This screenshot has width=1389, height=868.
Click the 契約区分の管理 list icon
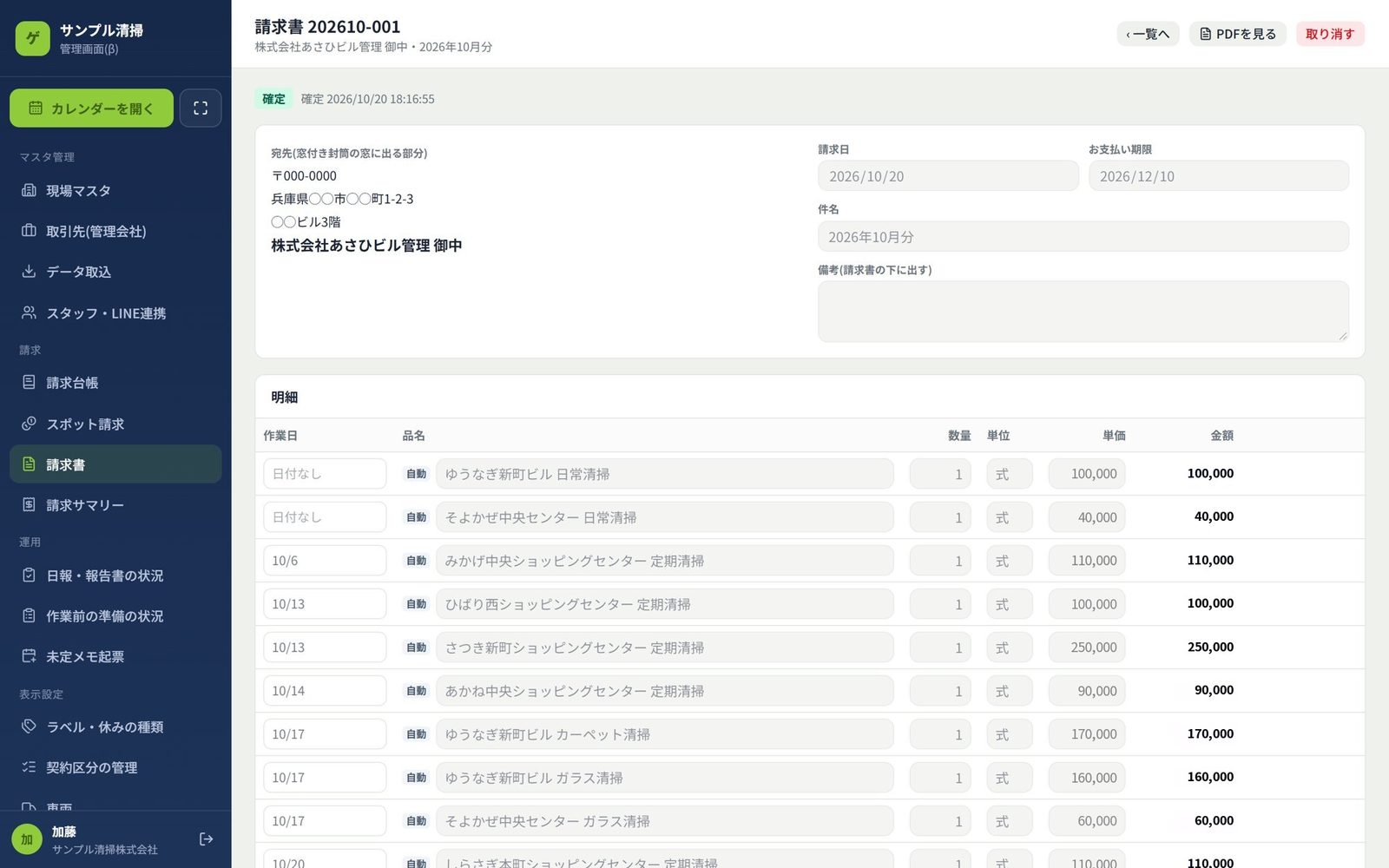click(29, 767)
